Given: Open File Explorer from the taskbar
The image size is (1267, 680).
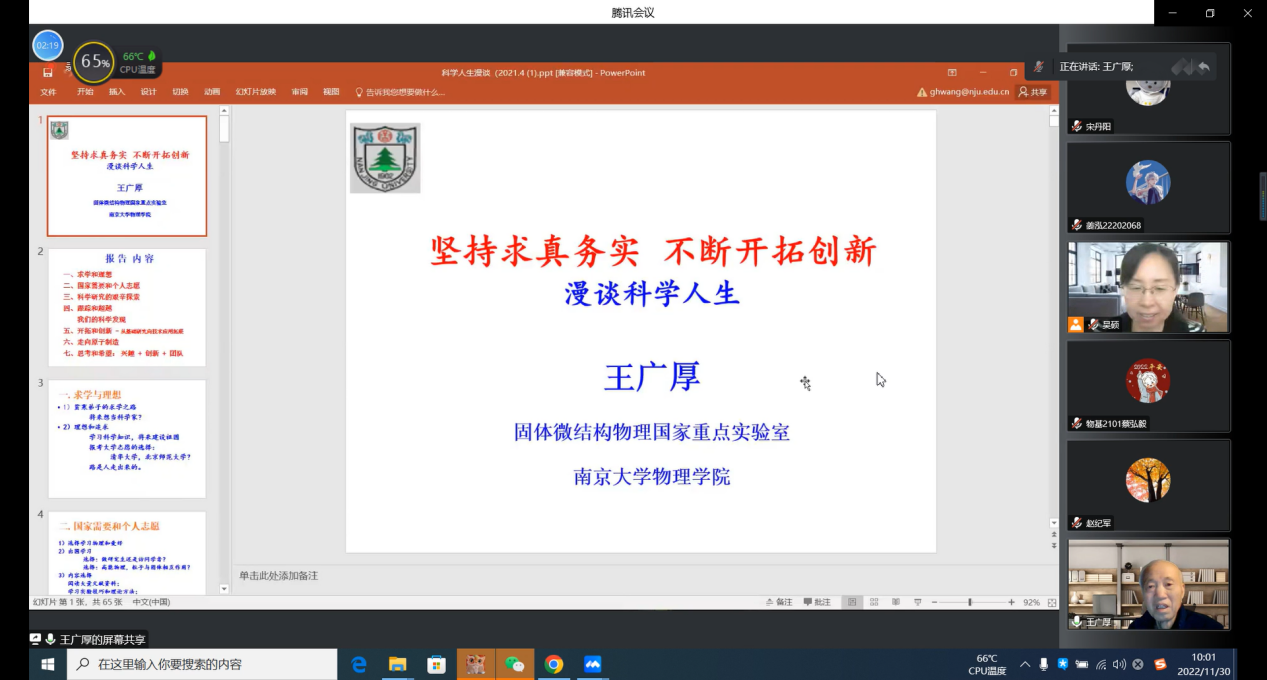Looking at the screenshot, I should point(398,664).
